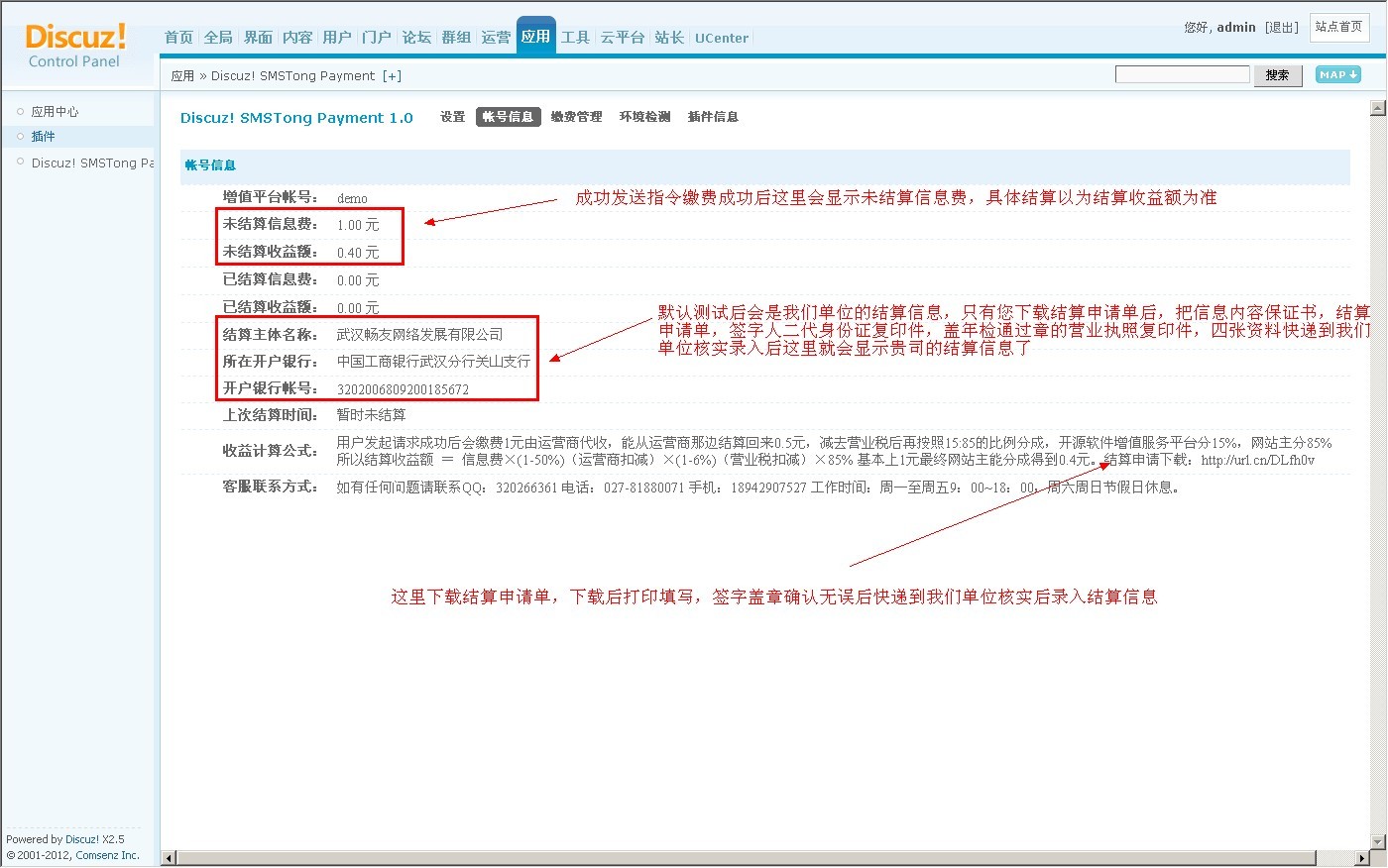This screenshot has width=1388, height=868.
Task: Open 插件 in the sidebar
Action: (43, 137)
